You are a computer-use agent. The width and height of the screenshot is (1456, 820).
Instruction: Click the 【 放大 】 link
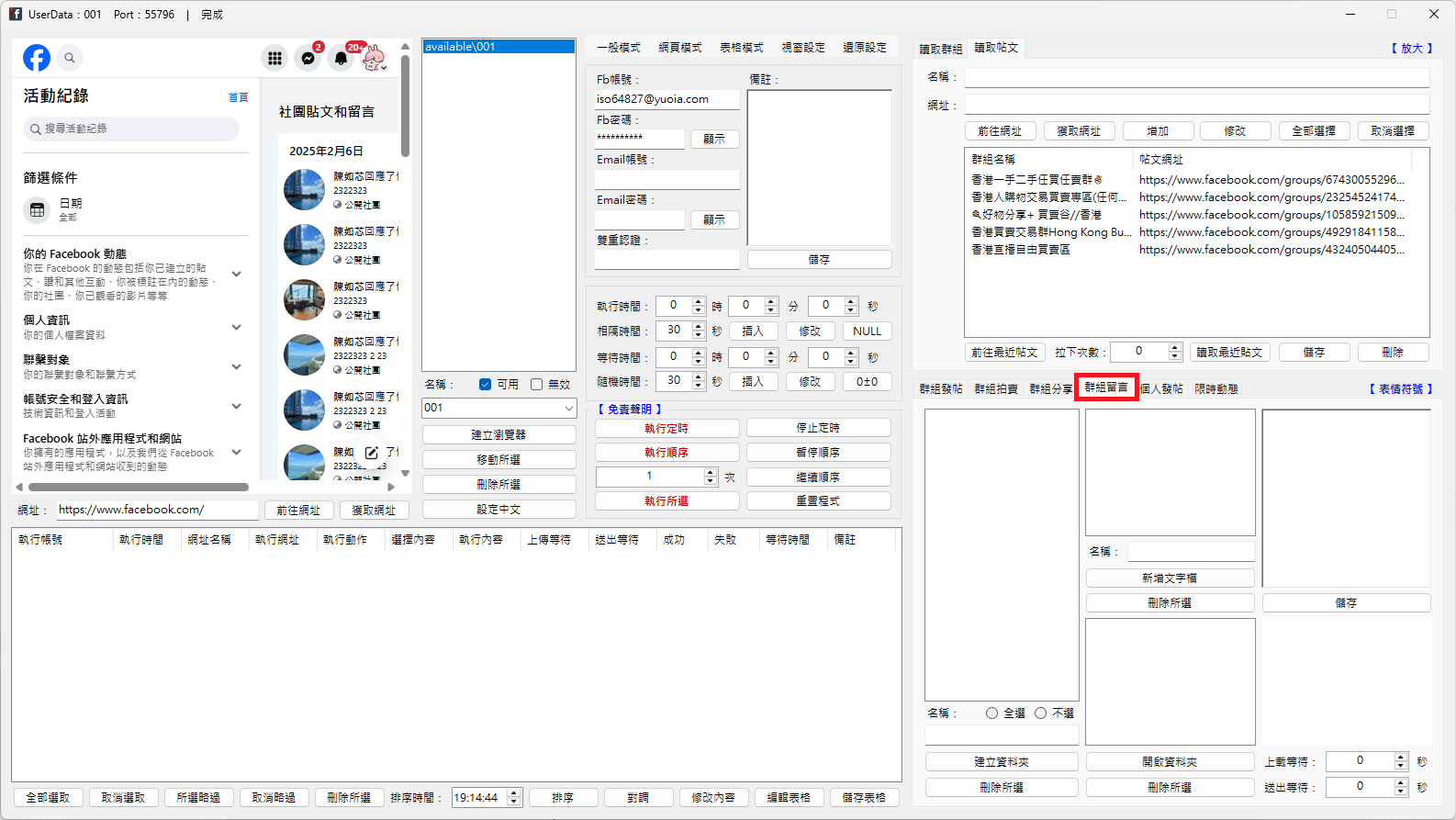click(1412, 49)
